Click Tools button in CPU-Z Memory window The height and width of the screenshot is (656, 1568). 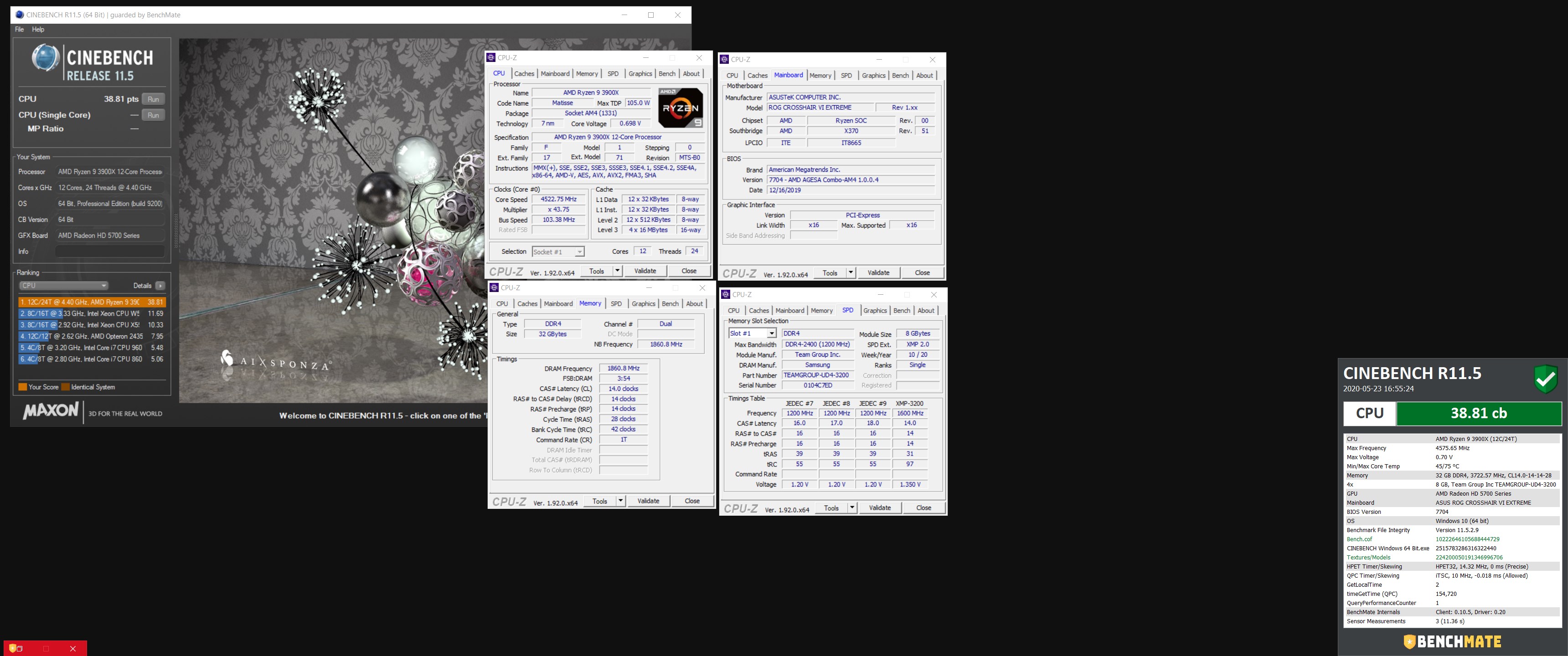pyautogui.click(x=599, y=501)
